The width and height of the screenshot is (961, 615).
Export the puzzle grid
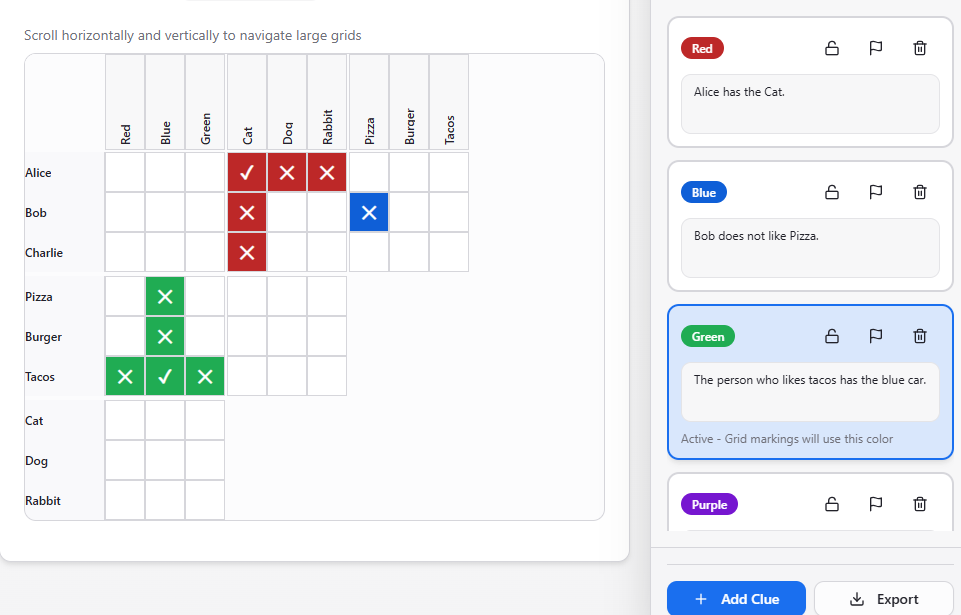(x=884, y=599)
